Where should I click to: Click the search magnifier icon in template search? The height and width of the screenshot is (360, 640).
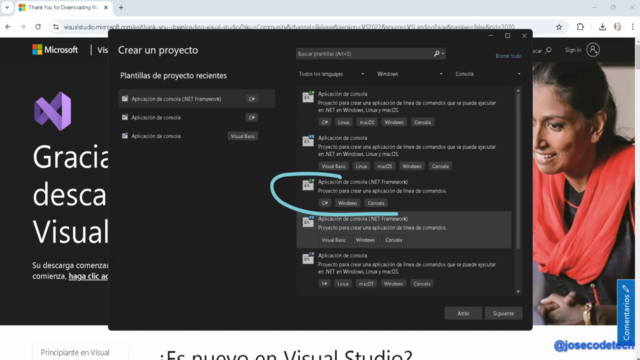pyautogui.click(x=436, y=53)
